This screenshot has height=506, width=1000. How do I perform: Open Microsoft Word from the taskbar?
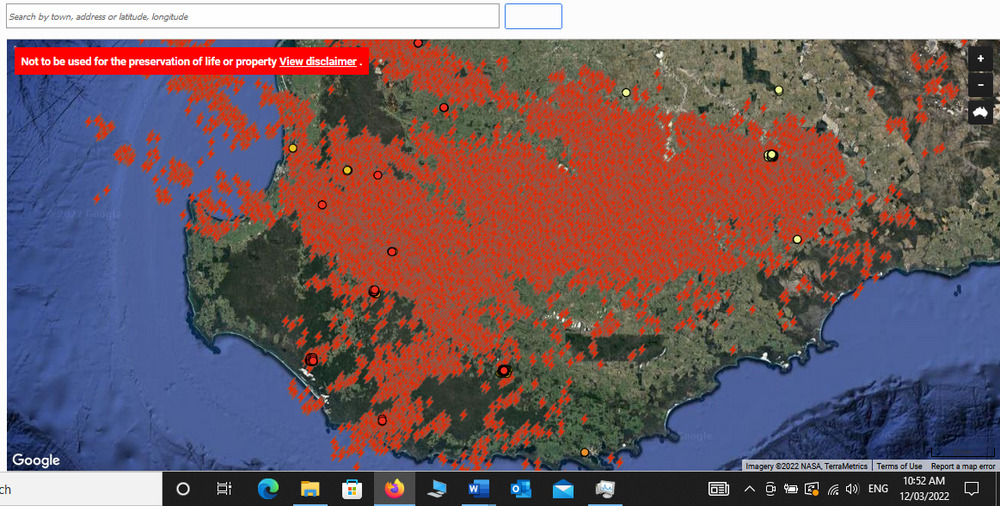[478, 489]
